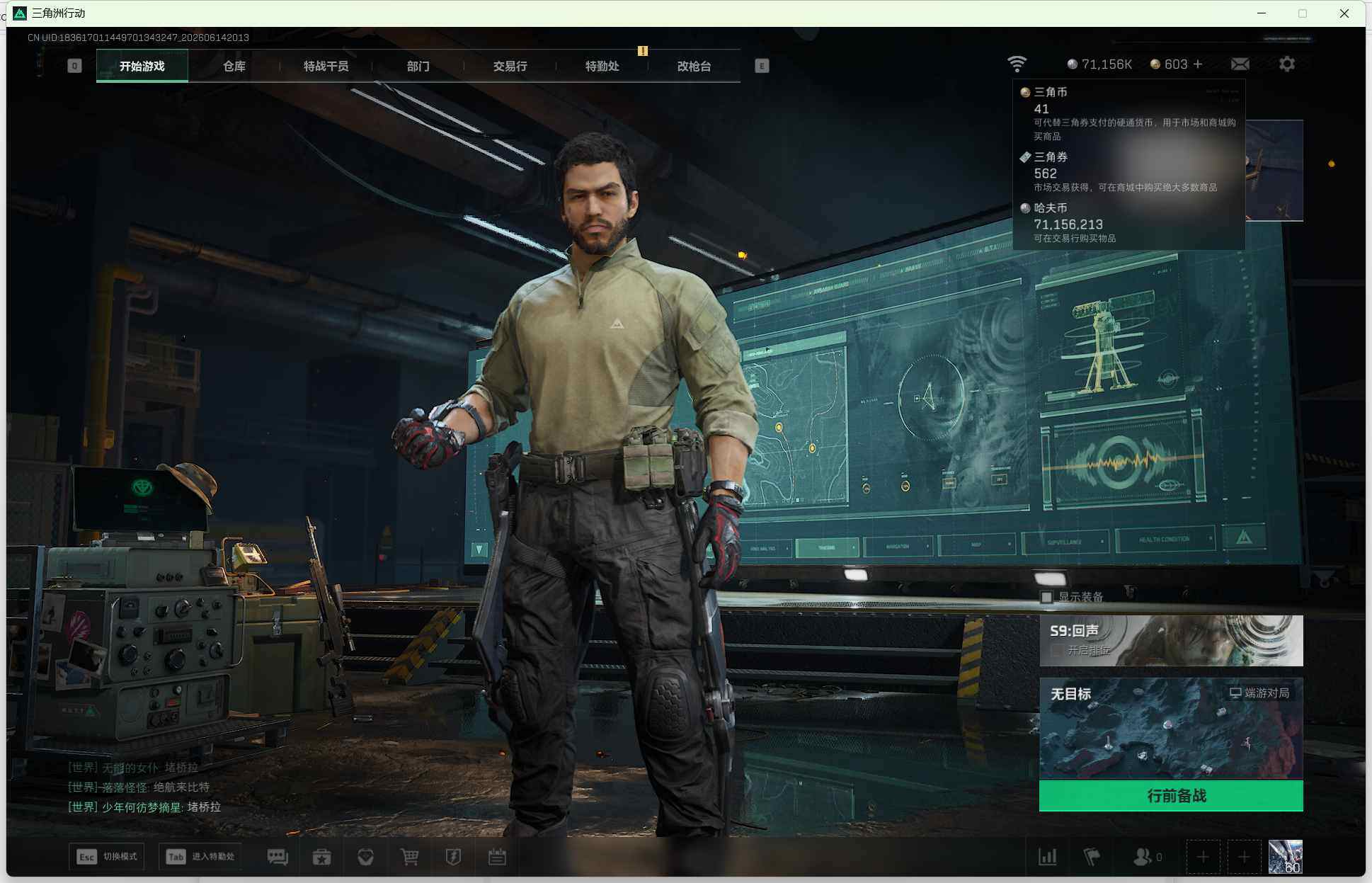
Task: Open the calendar events icon
Action: pos(497,857)
